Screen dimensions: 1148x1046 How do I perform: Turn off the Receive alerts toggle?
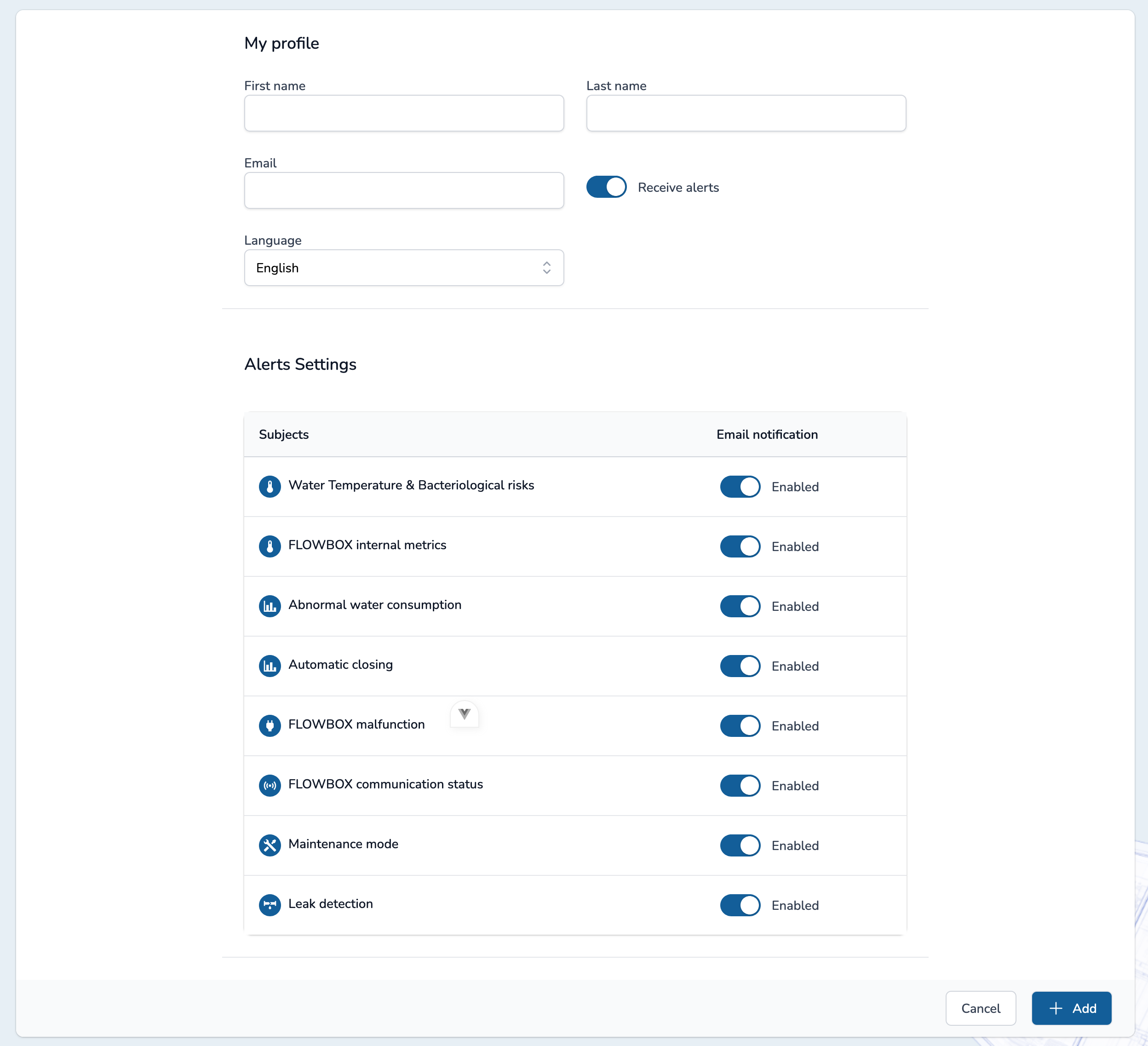[x=606, y=187]
